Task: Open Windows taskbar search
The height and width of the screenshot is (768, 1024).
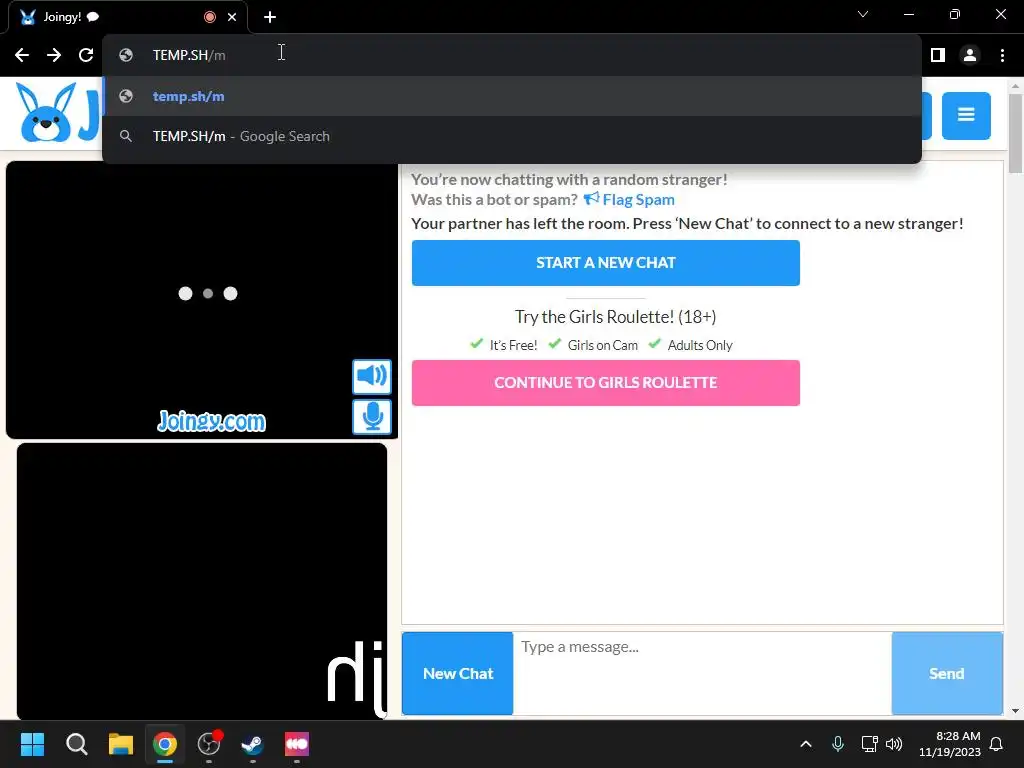Action: point(76,744)
